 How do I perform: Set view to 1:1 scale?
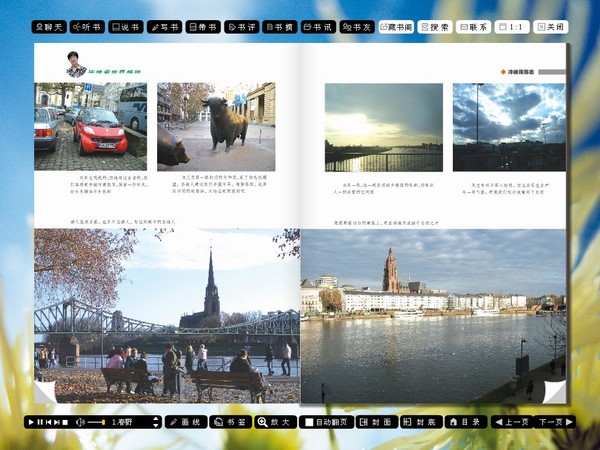[x=512, y=27]
